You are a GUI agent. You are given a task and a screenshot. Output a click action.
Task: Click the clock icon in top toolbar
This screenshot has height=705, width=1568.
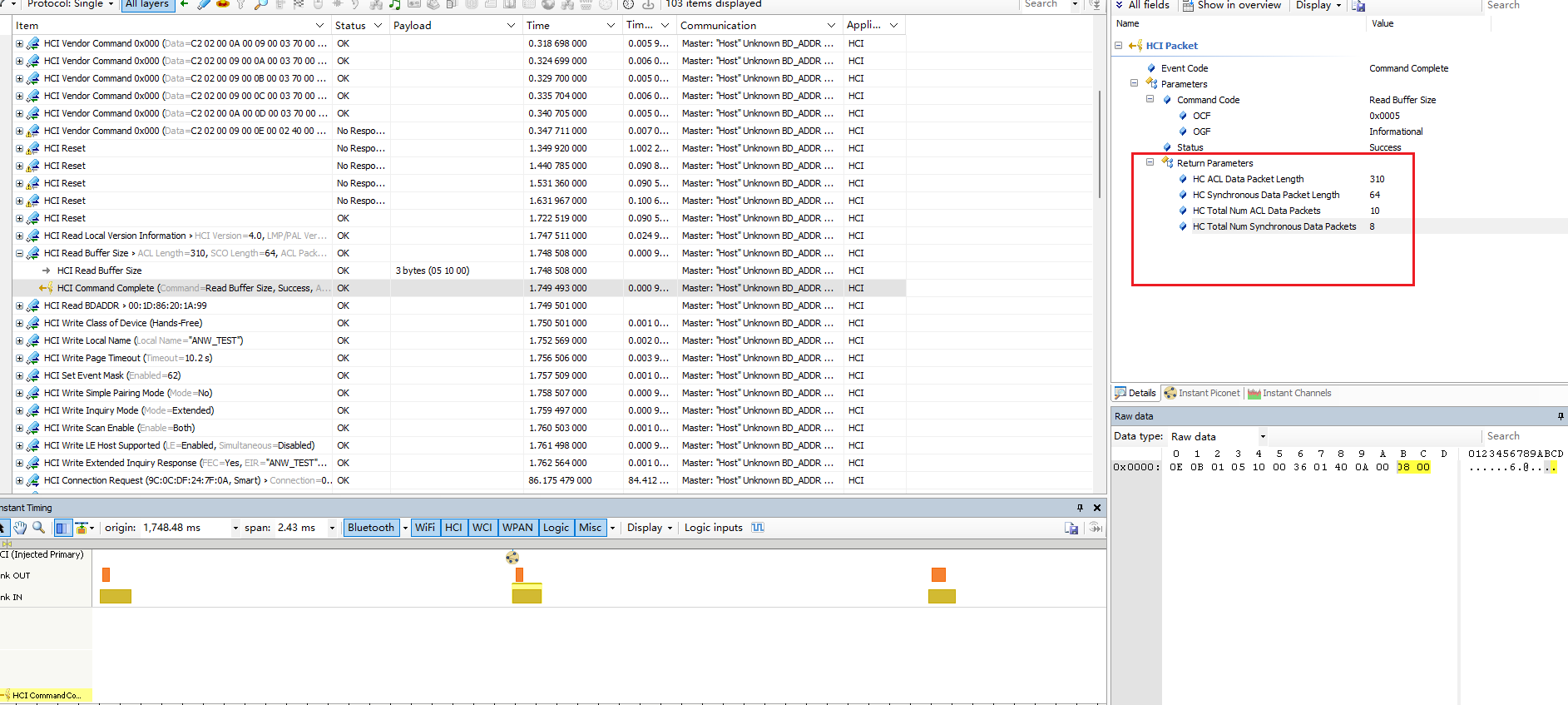tap(629, 5)
